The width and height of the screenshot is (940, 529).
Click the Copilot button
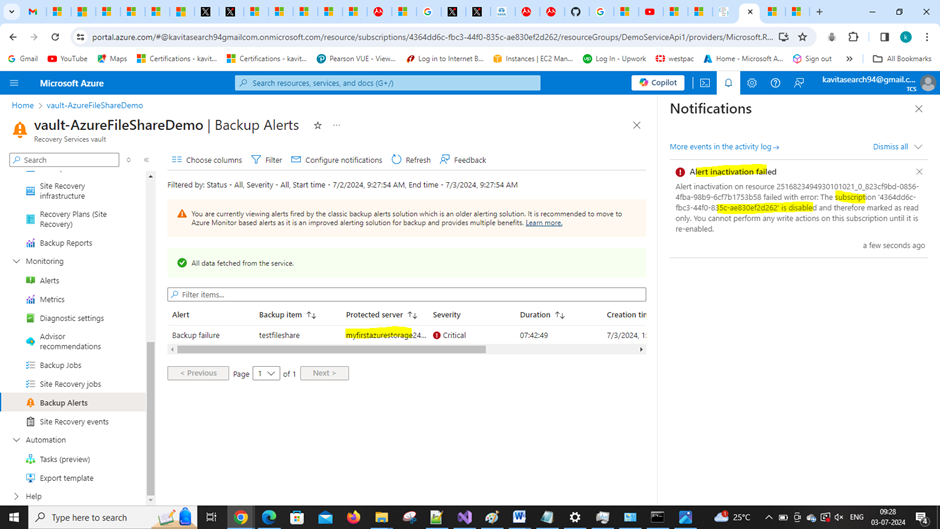tap(658, 83)
